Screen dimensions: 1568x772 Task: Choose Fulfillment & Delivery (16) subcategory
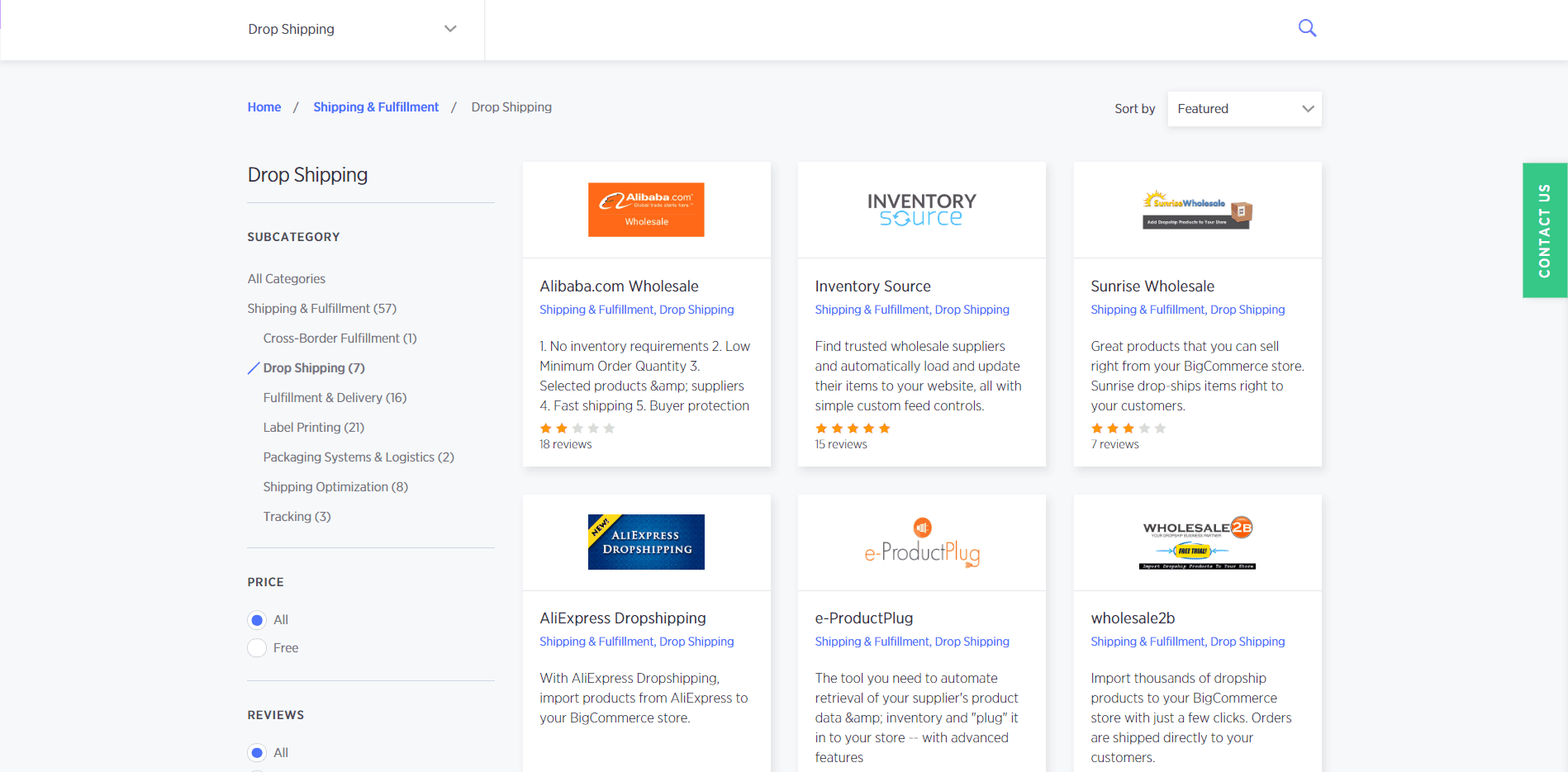pos(335,398)
